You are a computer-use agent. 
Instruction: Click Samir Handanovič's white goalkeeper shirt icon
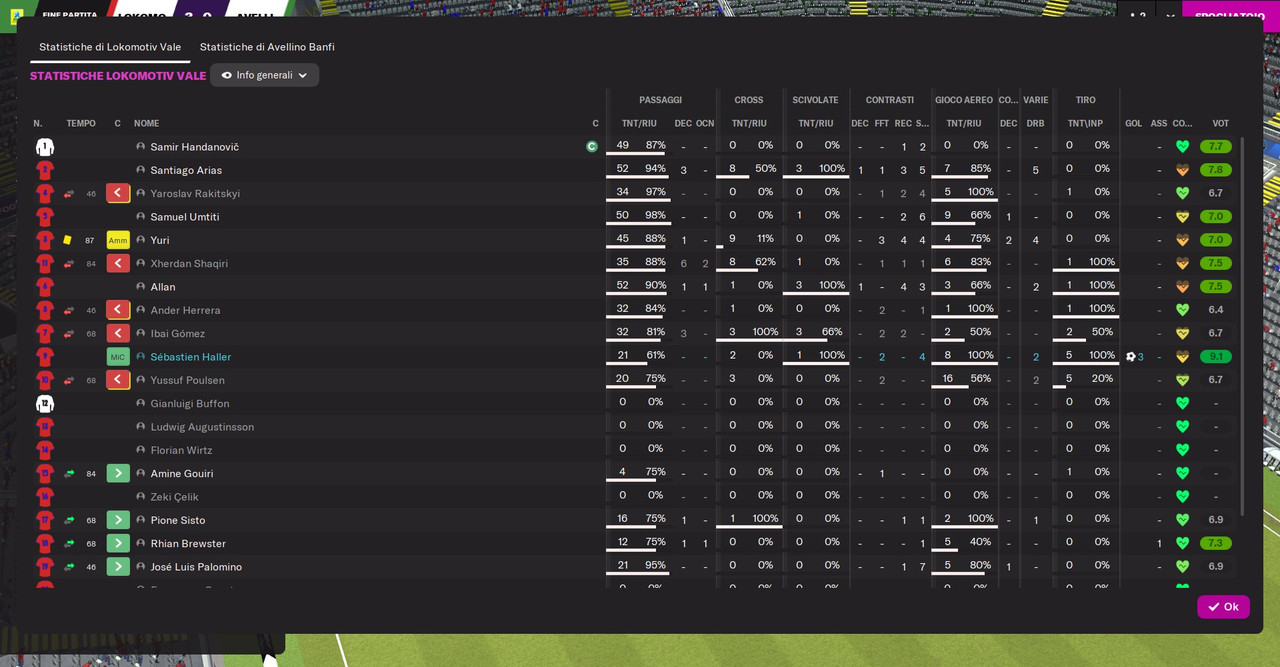pos(44,147)
